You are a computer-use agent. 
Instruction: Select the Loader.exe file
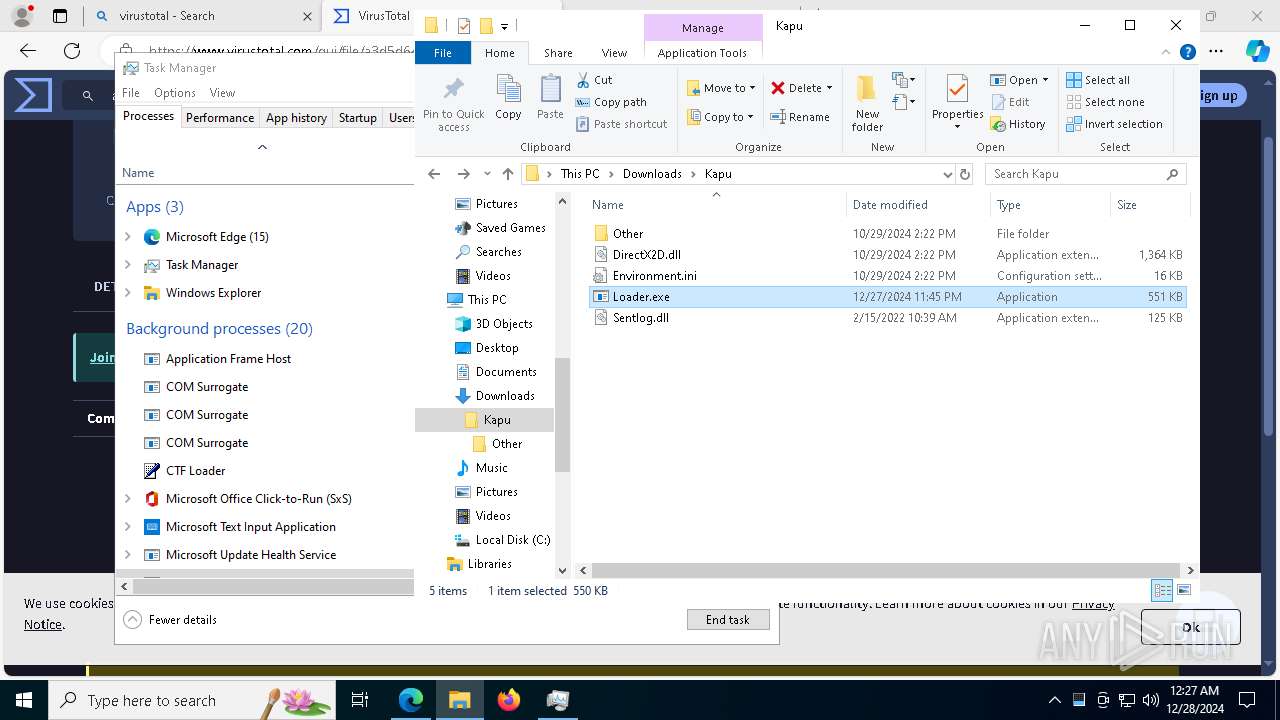(641, 297)
